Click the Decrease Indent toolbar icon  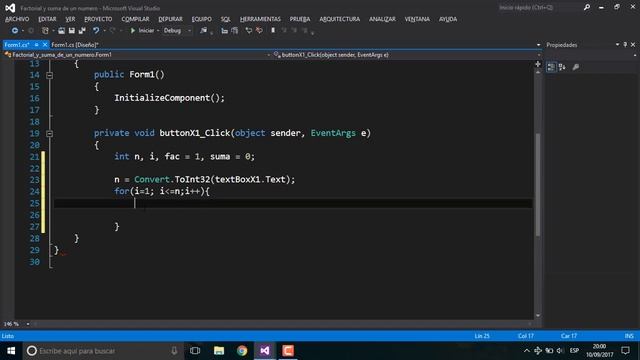click(x=224, y=31)
